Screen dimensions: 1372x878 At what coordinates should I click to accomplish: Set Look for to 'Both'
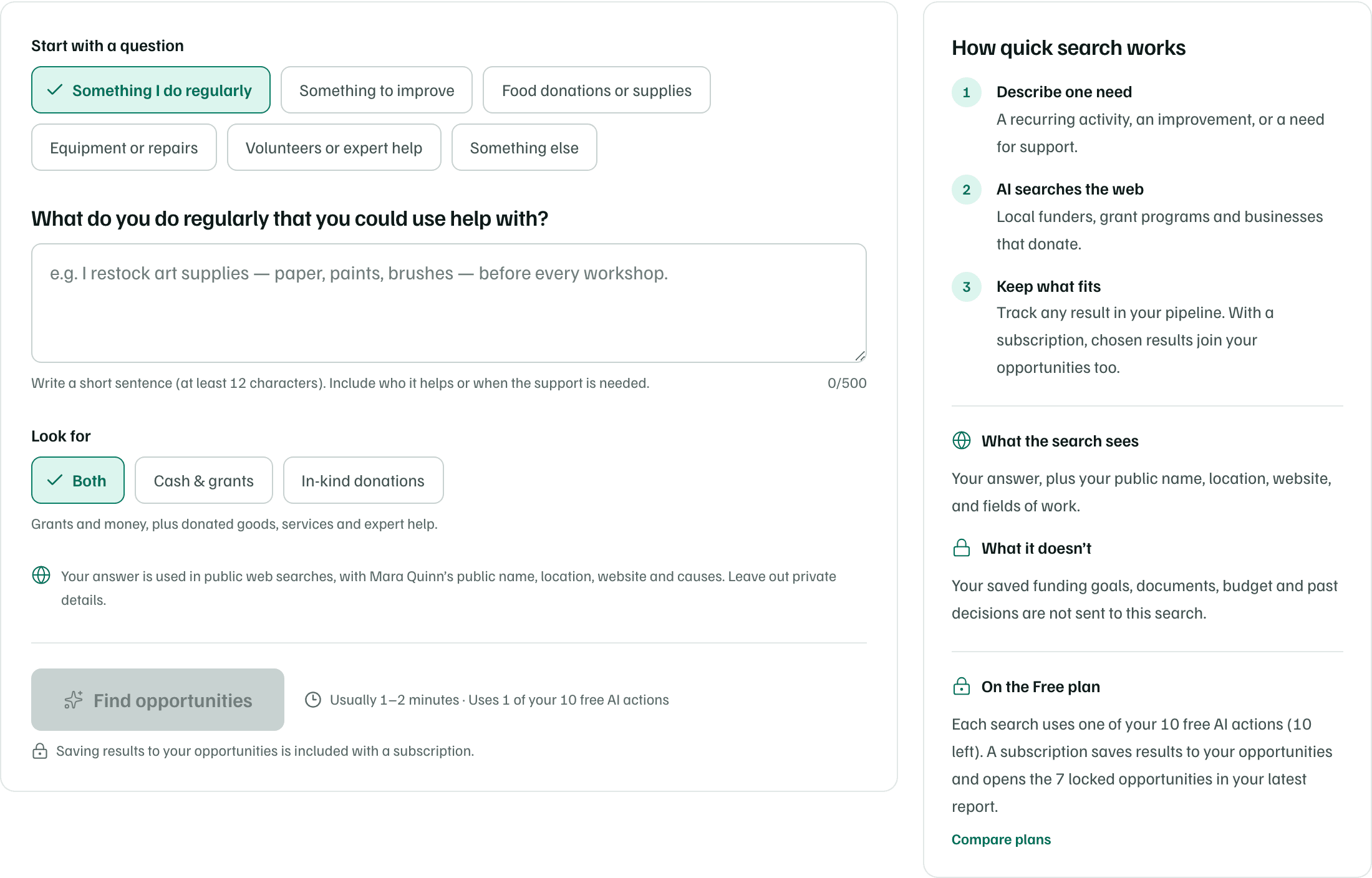click(x=78, y=480)
